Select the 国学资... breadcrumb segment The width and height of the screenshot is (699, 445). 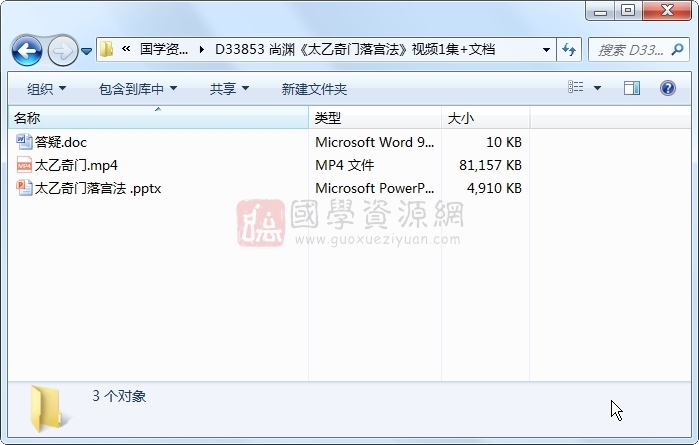(164, 49)
